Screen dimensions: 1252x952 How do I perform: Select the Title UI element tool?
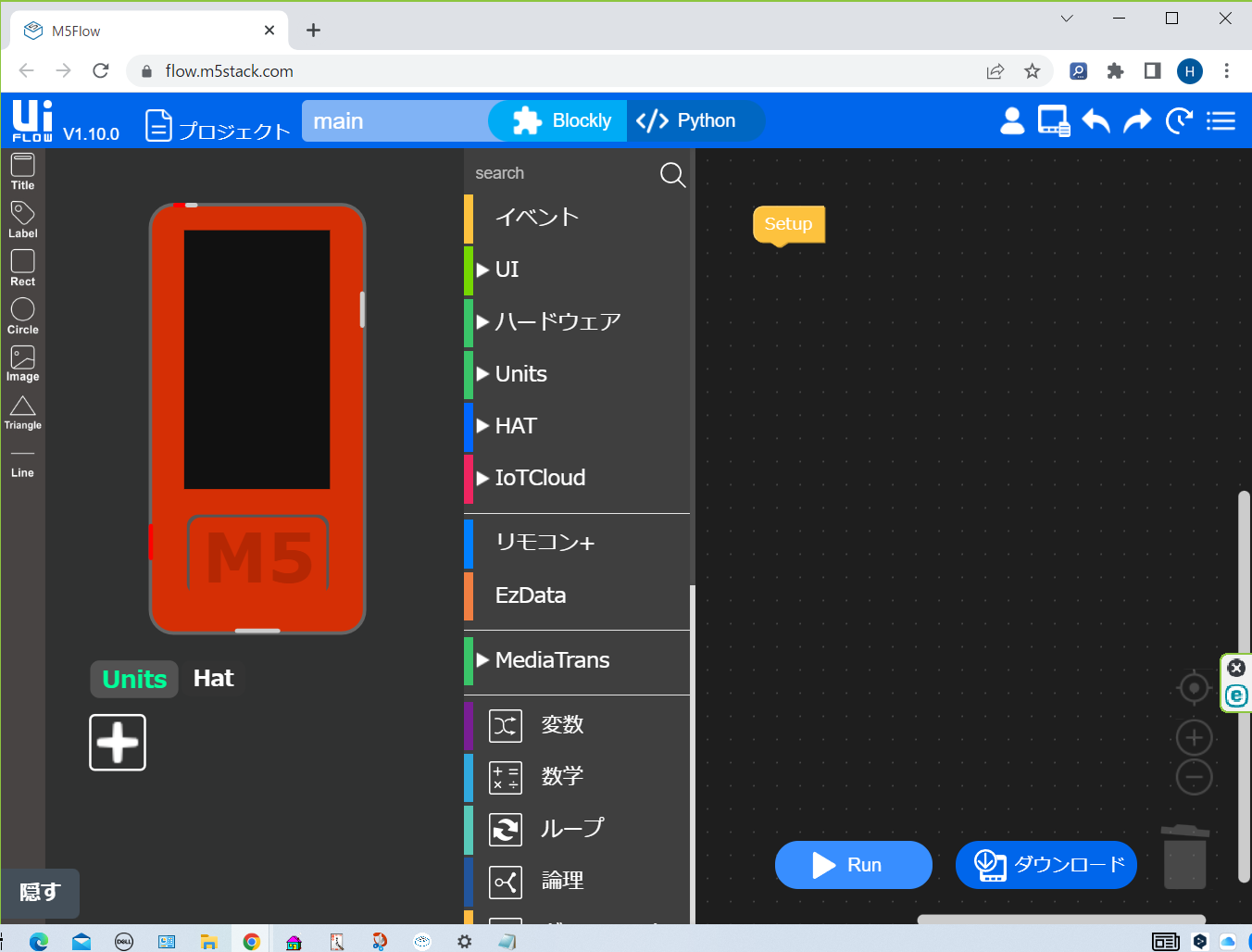(22, 172)
